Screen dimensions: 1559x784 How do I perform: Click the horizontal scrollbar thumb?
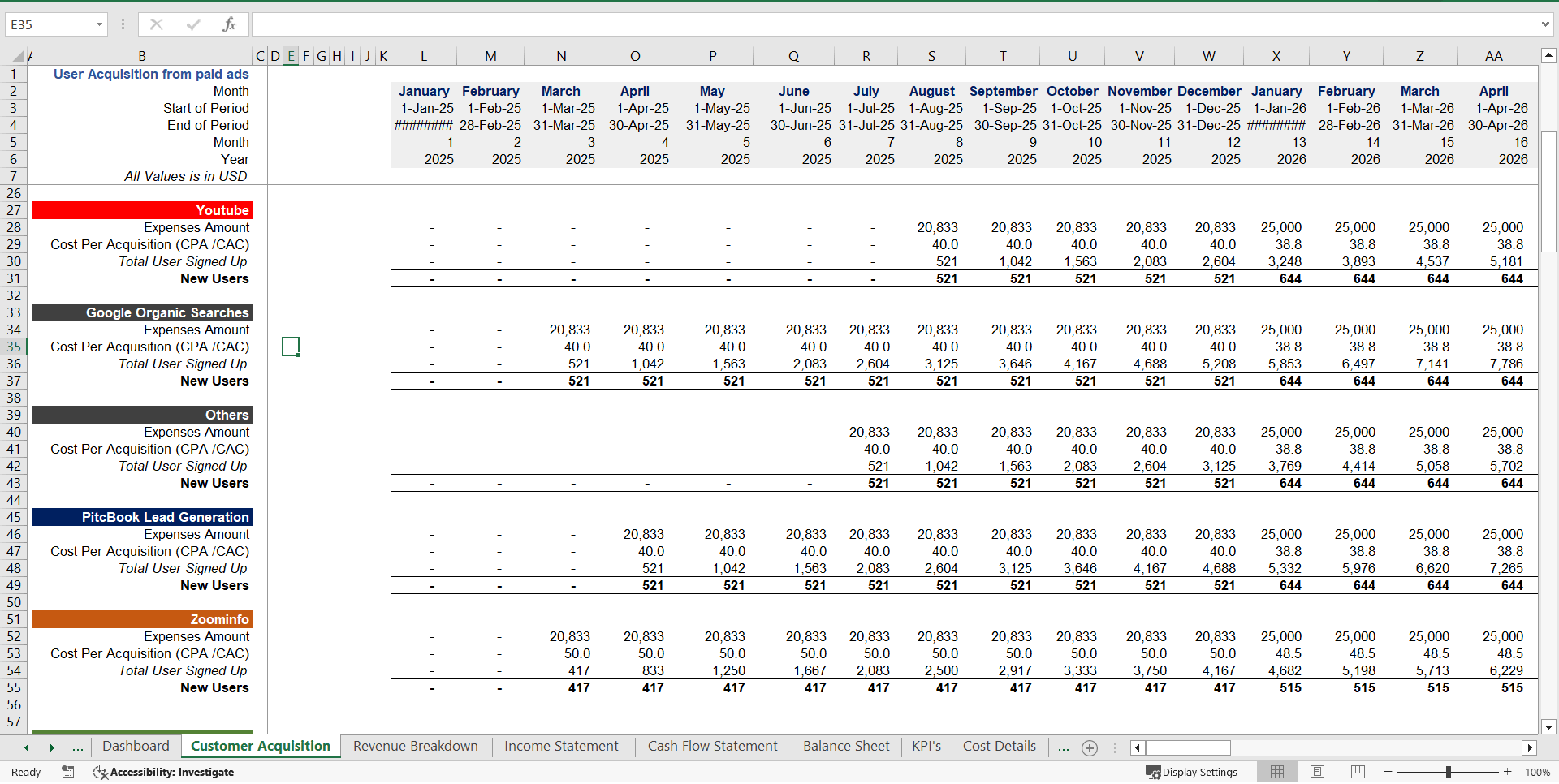[1188, 747]
